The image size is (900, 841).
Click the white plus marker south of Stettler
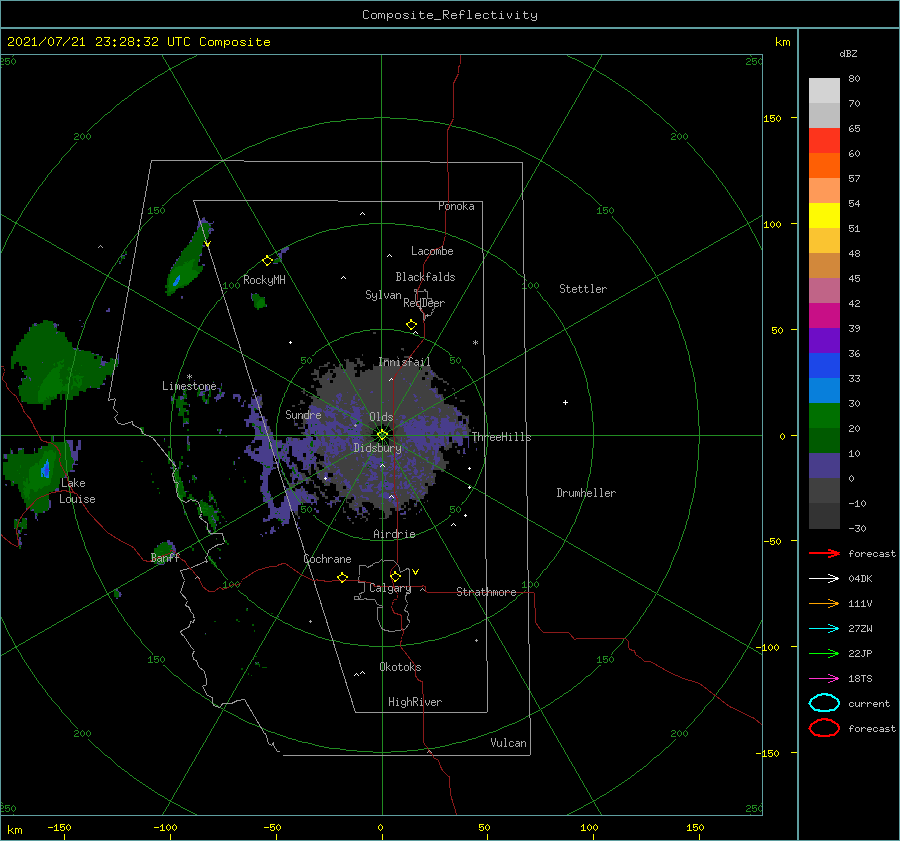(565, 402)
